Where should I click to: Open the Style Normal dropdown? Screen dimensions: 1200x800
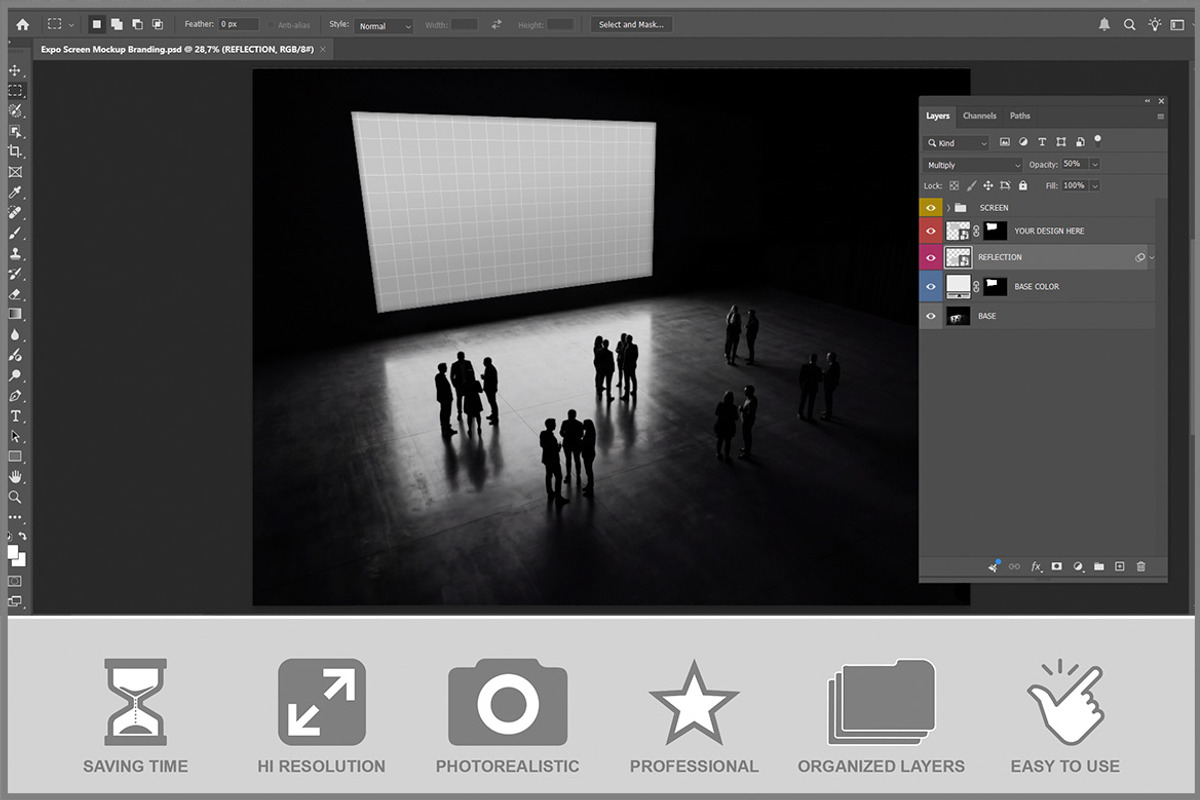pyautogui.click(x=384, y=25)
